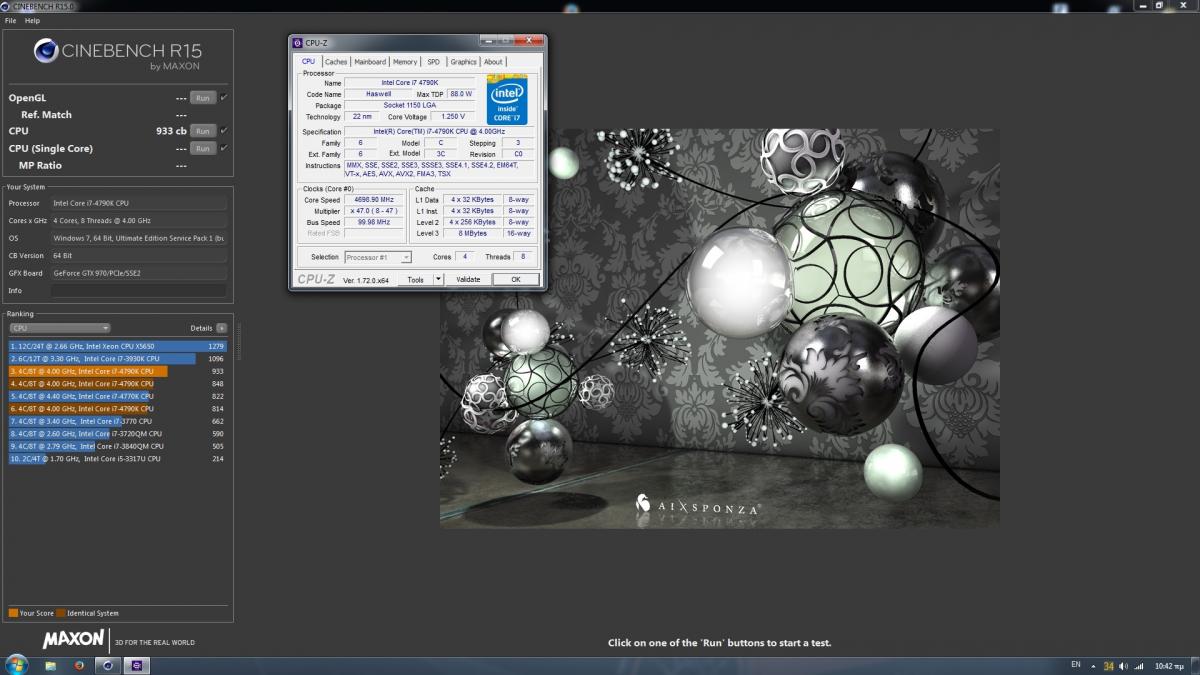Select the i7-4770K ranking entry

coord(118,396)
